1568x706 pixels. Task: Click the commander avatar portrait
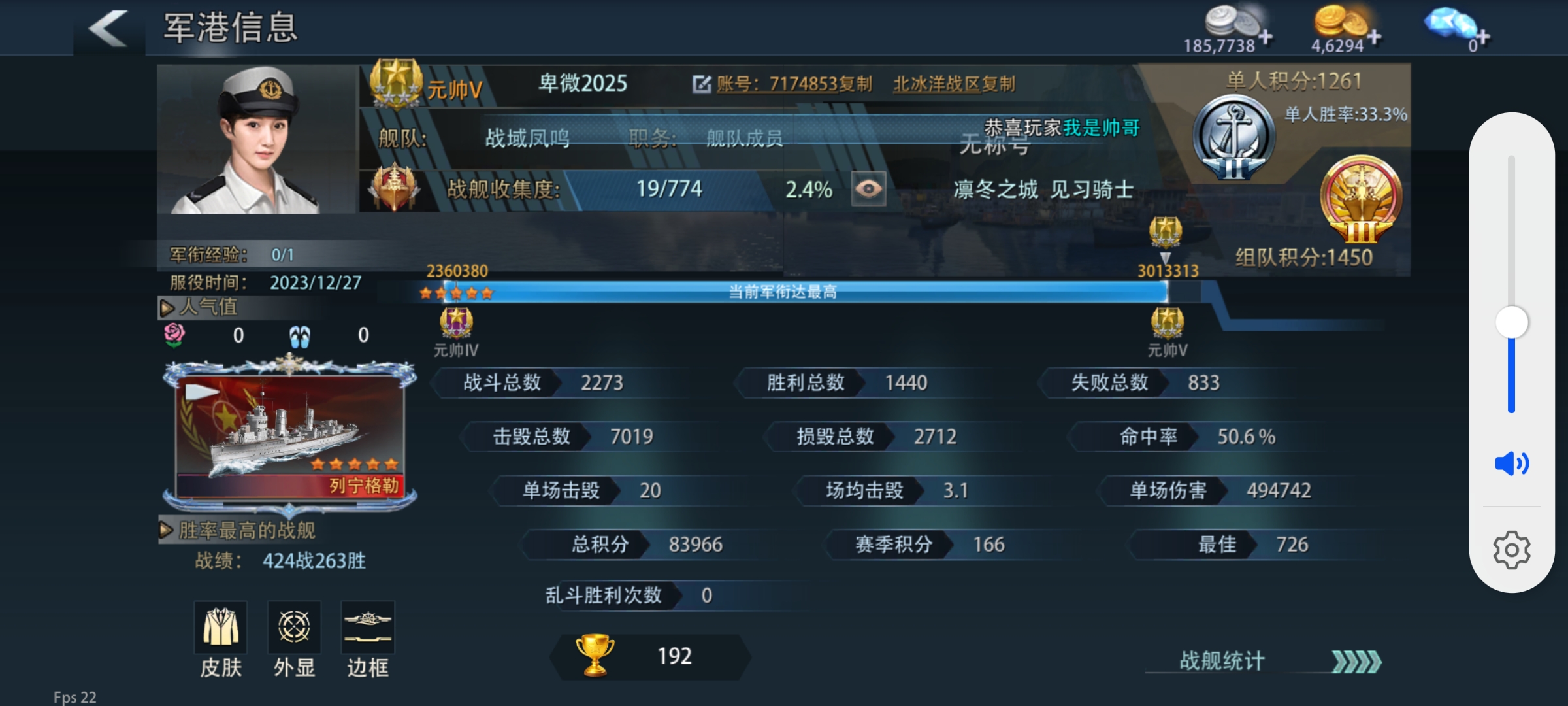pyautogui.click(x=257, y=139)
